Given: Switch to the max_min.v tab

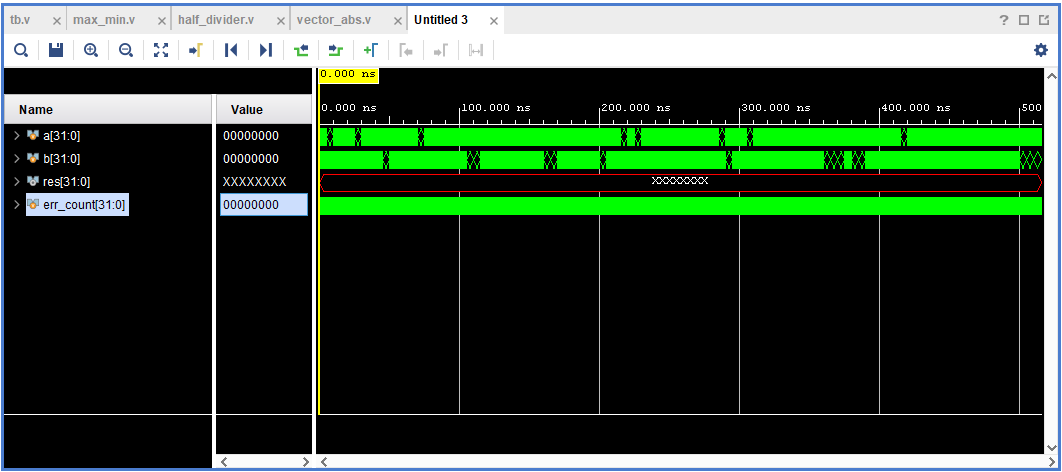Looking at the screenshot, I should tap(103, 20).
